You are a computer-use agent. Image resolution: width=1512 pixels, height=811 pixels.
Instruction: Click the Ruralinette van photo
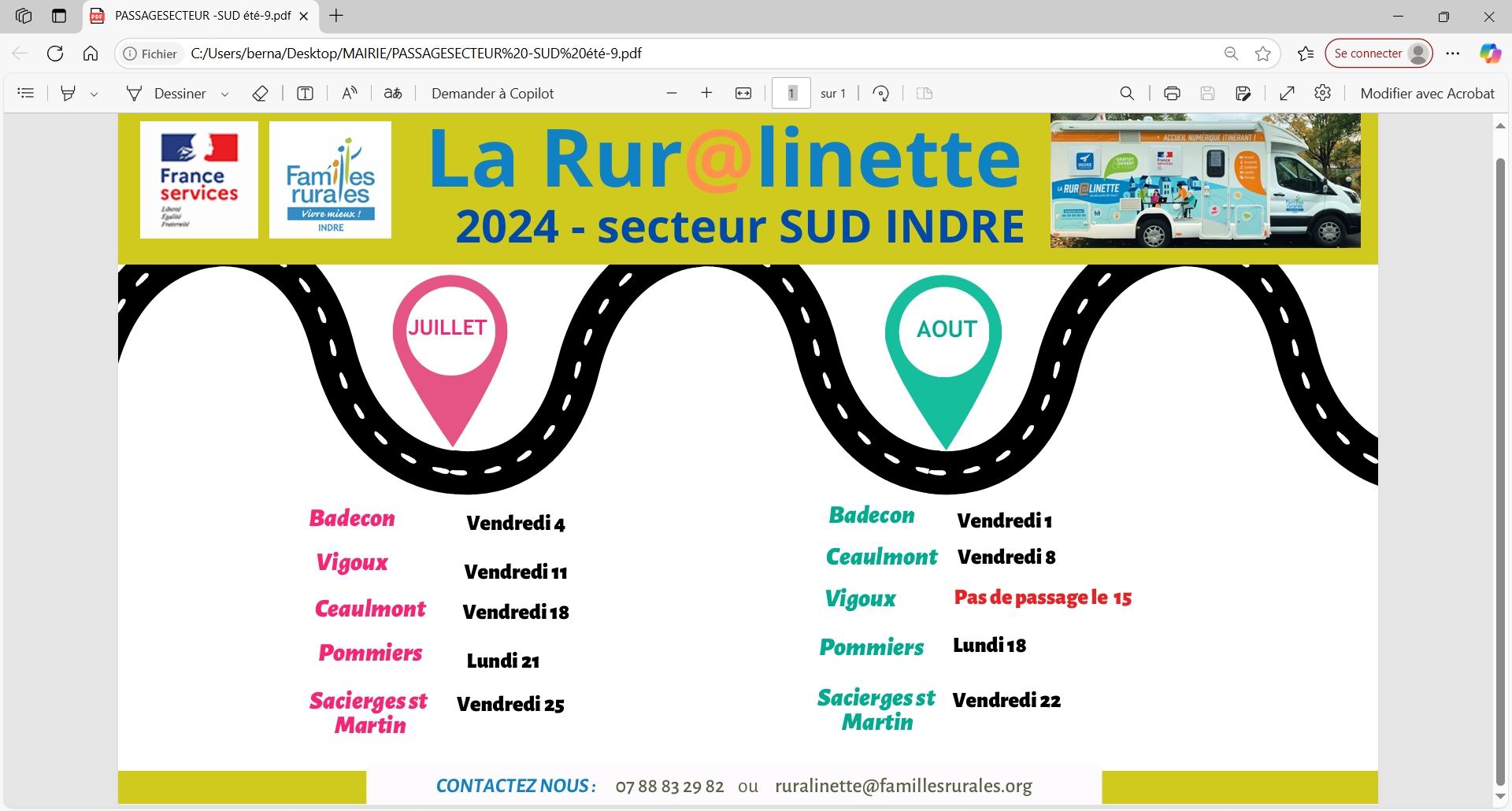coord(1205,180)
